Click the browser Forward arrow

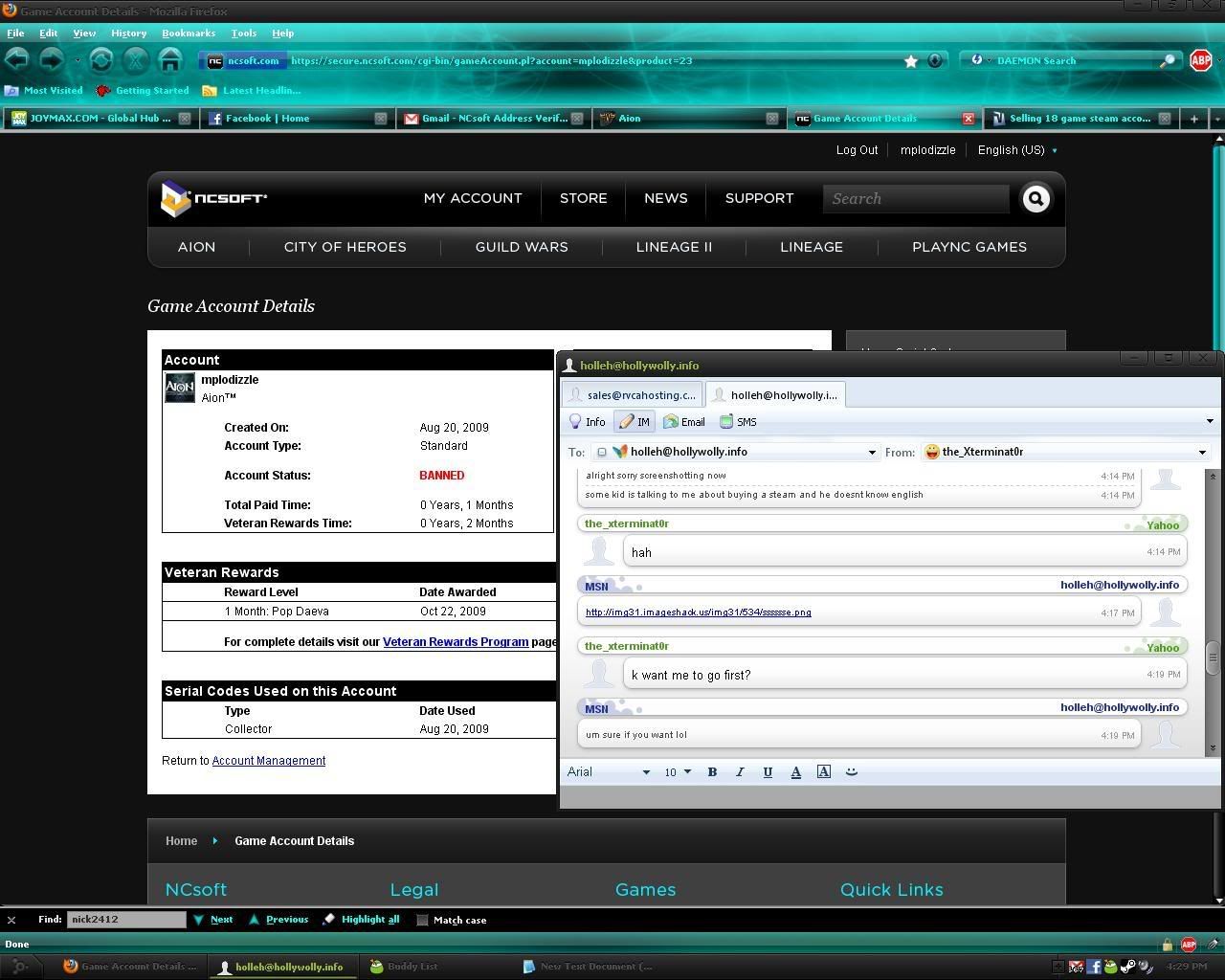51,60
